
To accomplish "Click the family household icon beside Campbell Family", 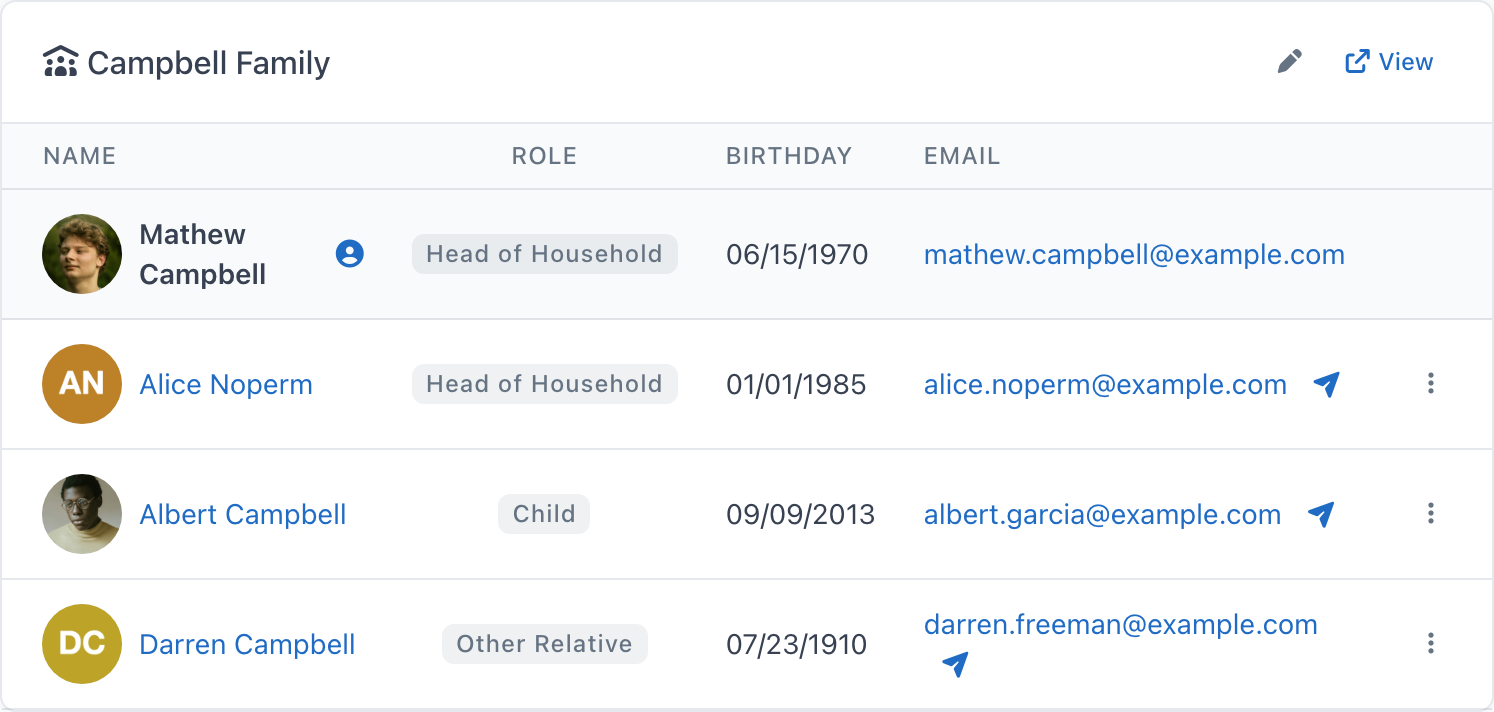I will [x=61, y=62].
